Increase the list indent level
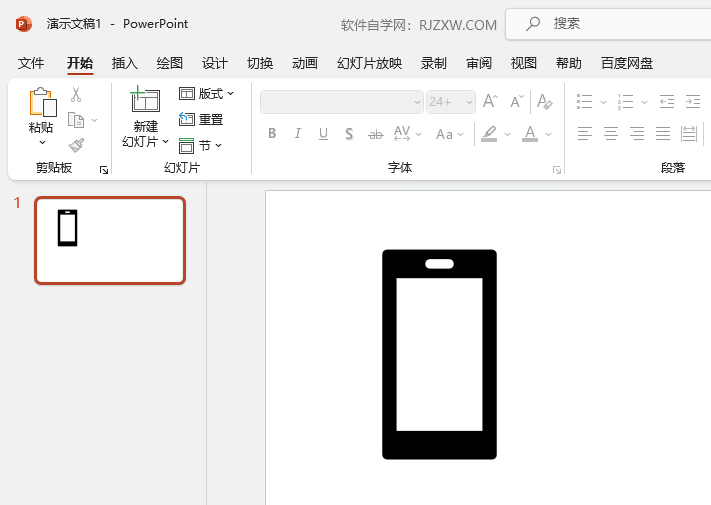 (693, 102)
